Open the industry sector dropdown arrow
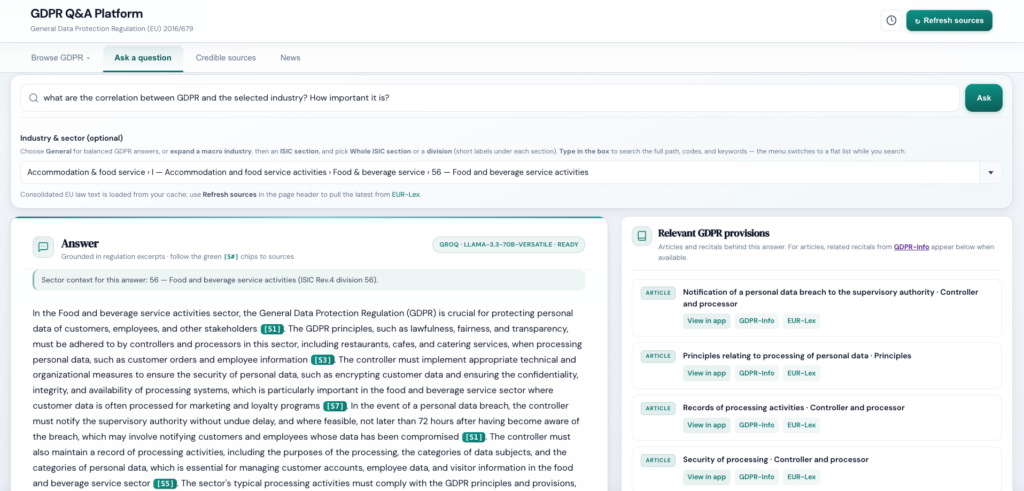Viewport: 1024px width, 491px height. 990,172
